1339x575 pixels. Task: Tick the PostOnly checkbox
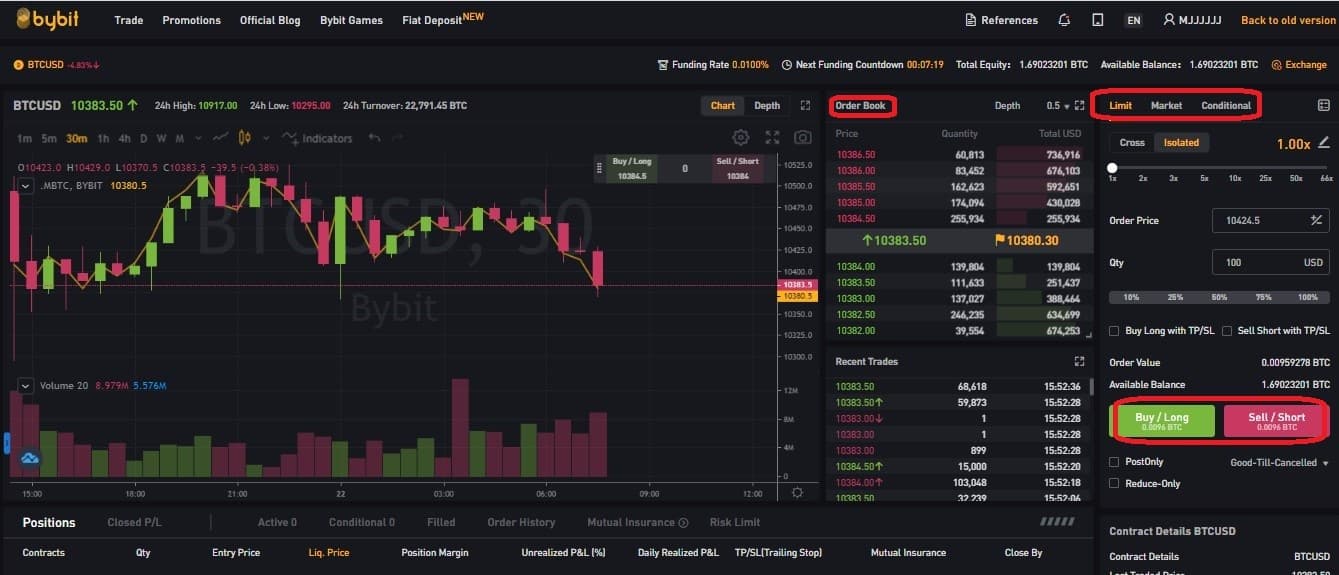(x=1115, y=462)
